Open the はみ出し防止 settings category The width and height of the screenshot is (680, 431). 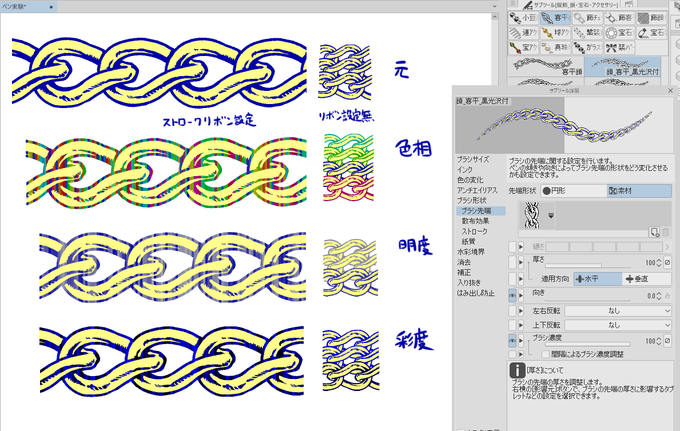point(476,293)
